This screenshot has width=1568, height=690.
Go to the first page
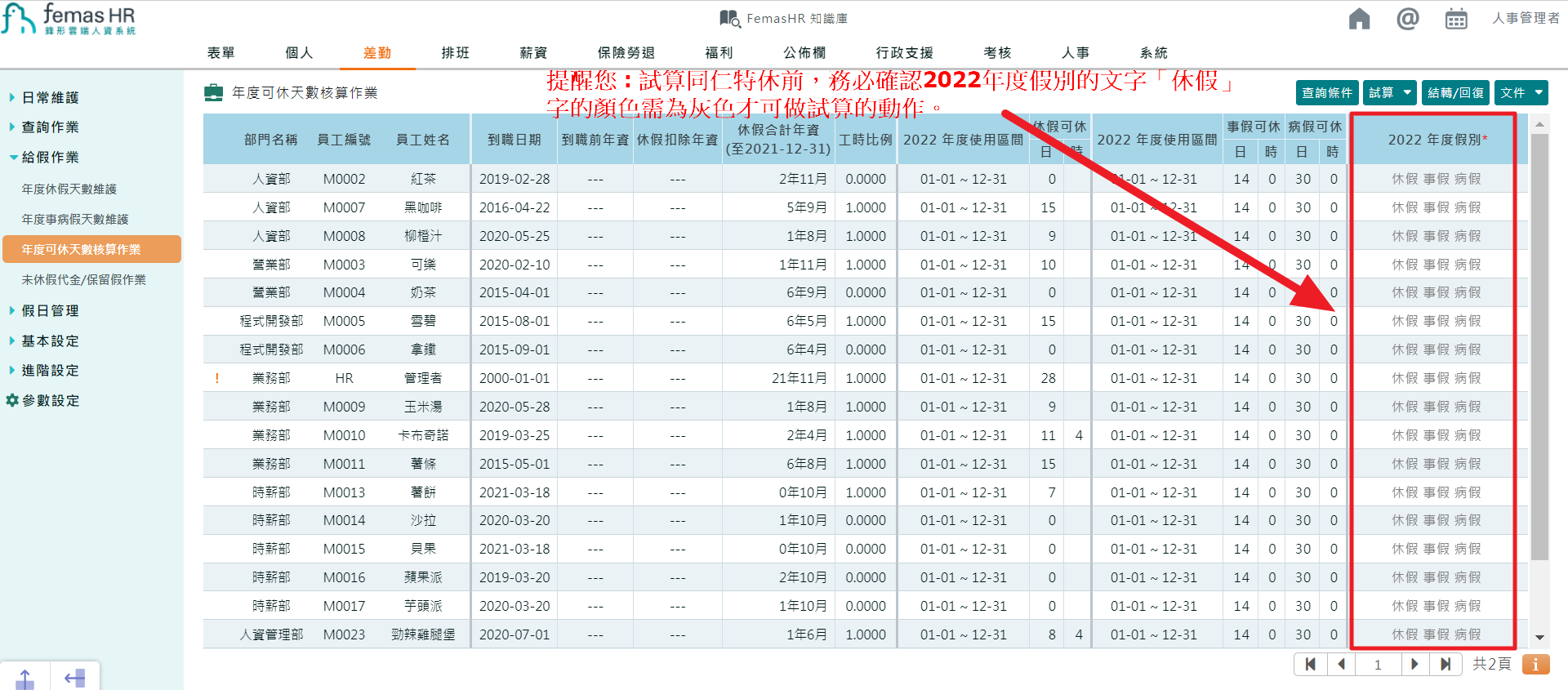1310,664
